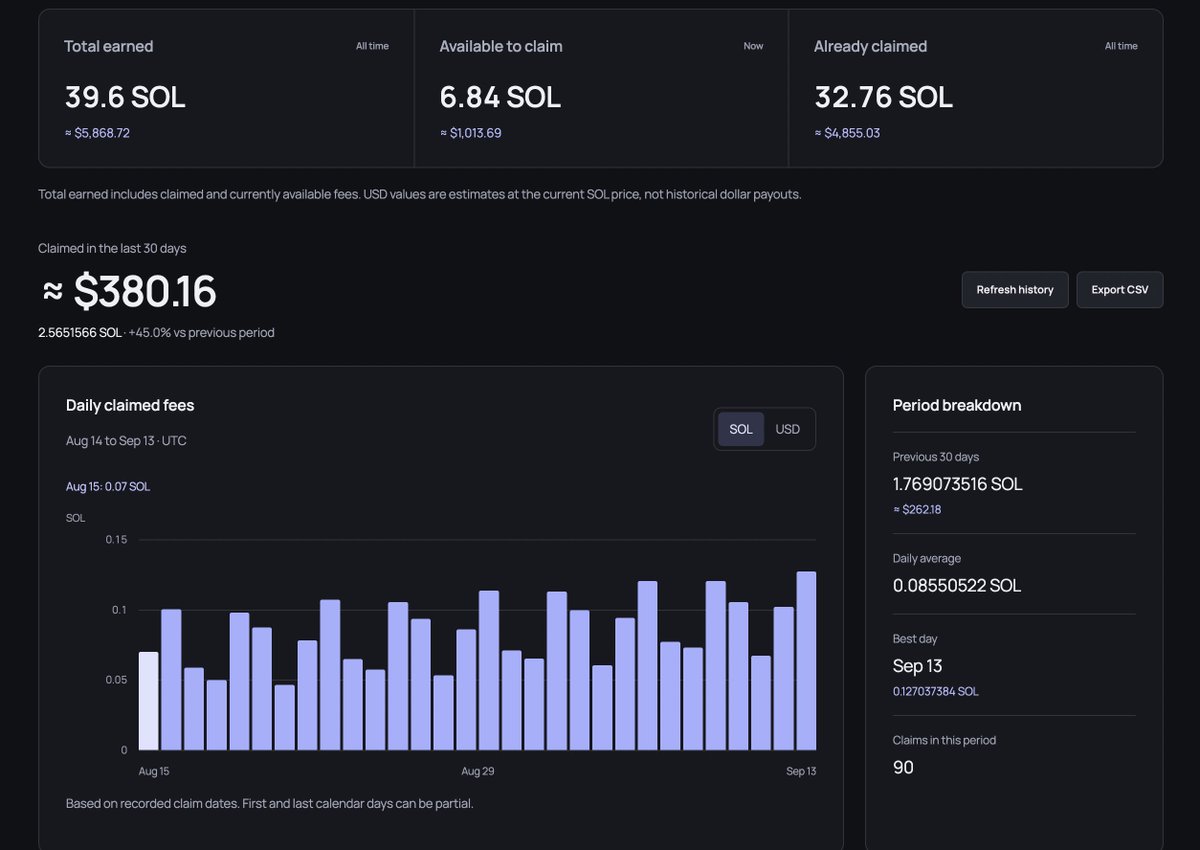1200x850 pixels.
Task: Click the ≈ $262.18 estimate
Action: [x=917, y=510]
